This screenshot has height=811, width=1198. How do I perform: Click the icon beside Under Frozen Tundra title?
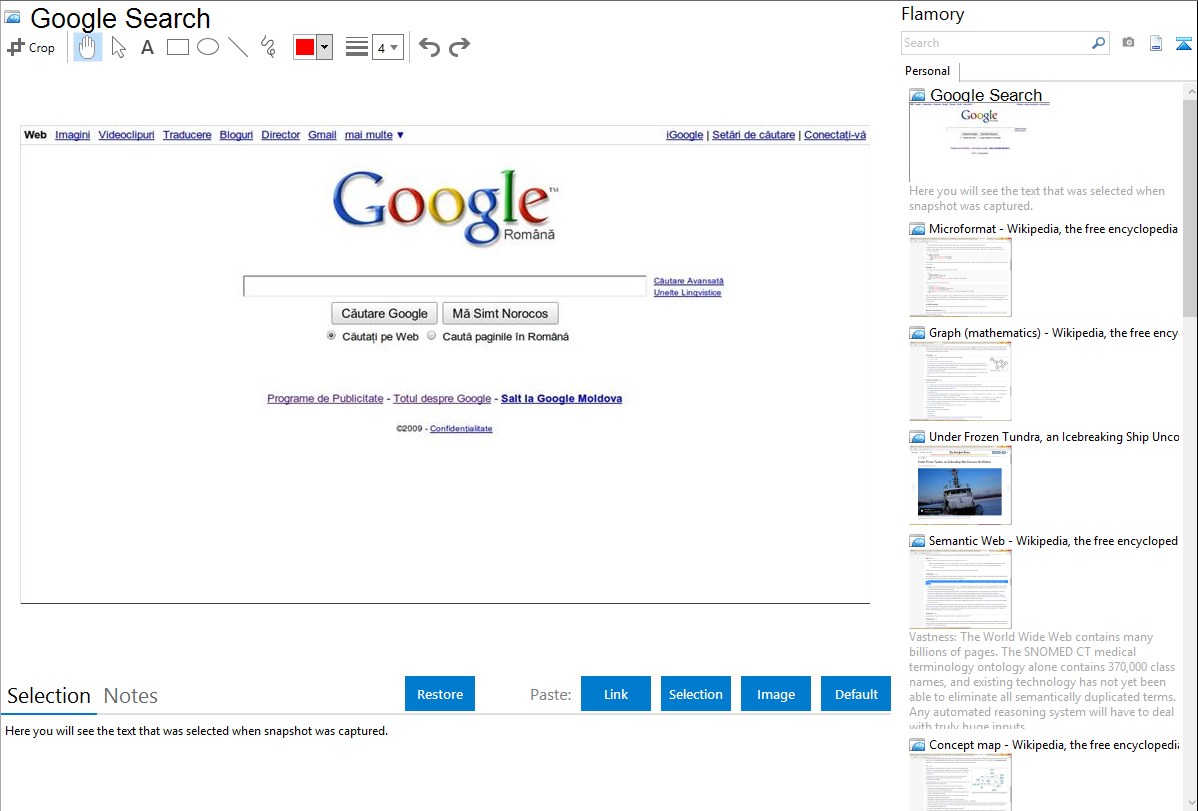[x=917, y=437]
